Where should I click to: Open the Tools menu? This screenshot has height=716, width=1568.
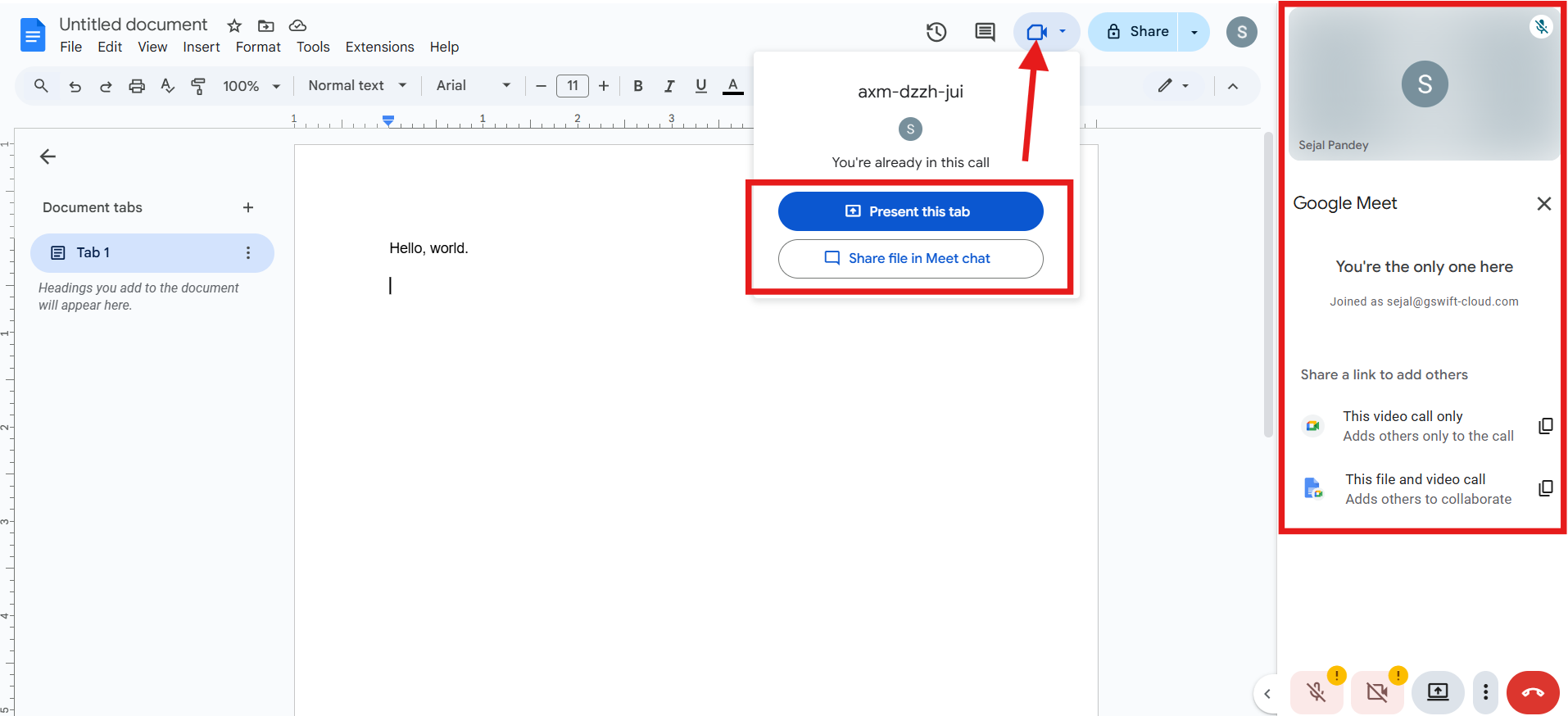313,47
